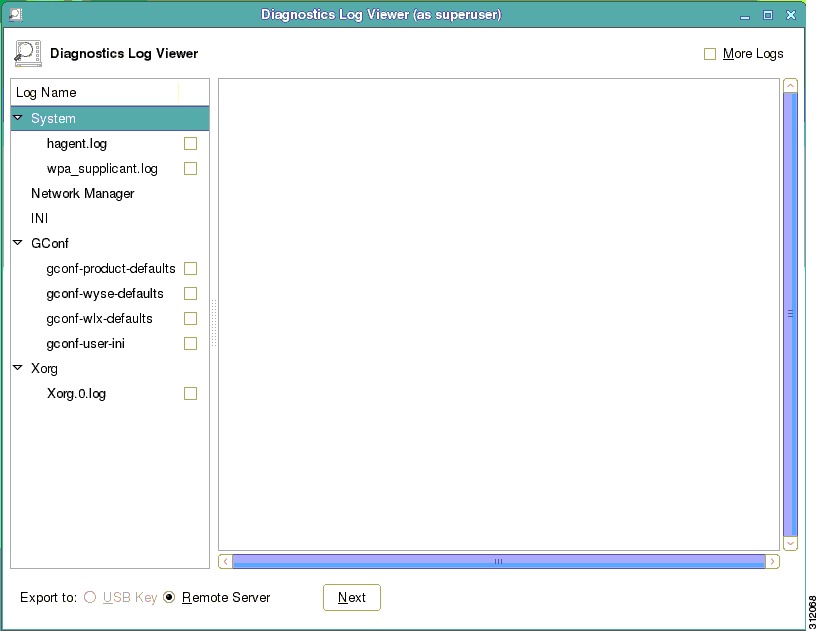Click the window menu icon in title bar
818x631 pixels.
point(16,15)
